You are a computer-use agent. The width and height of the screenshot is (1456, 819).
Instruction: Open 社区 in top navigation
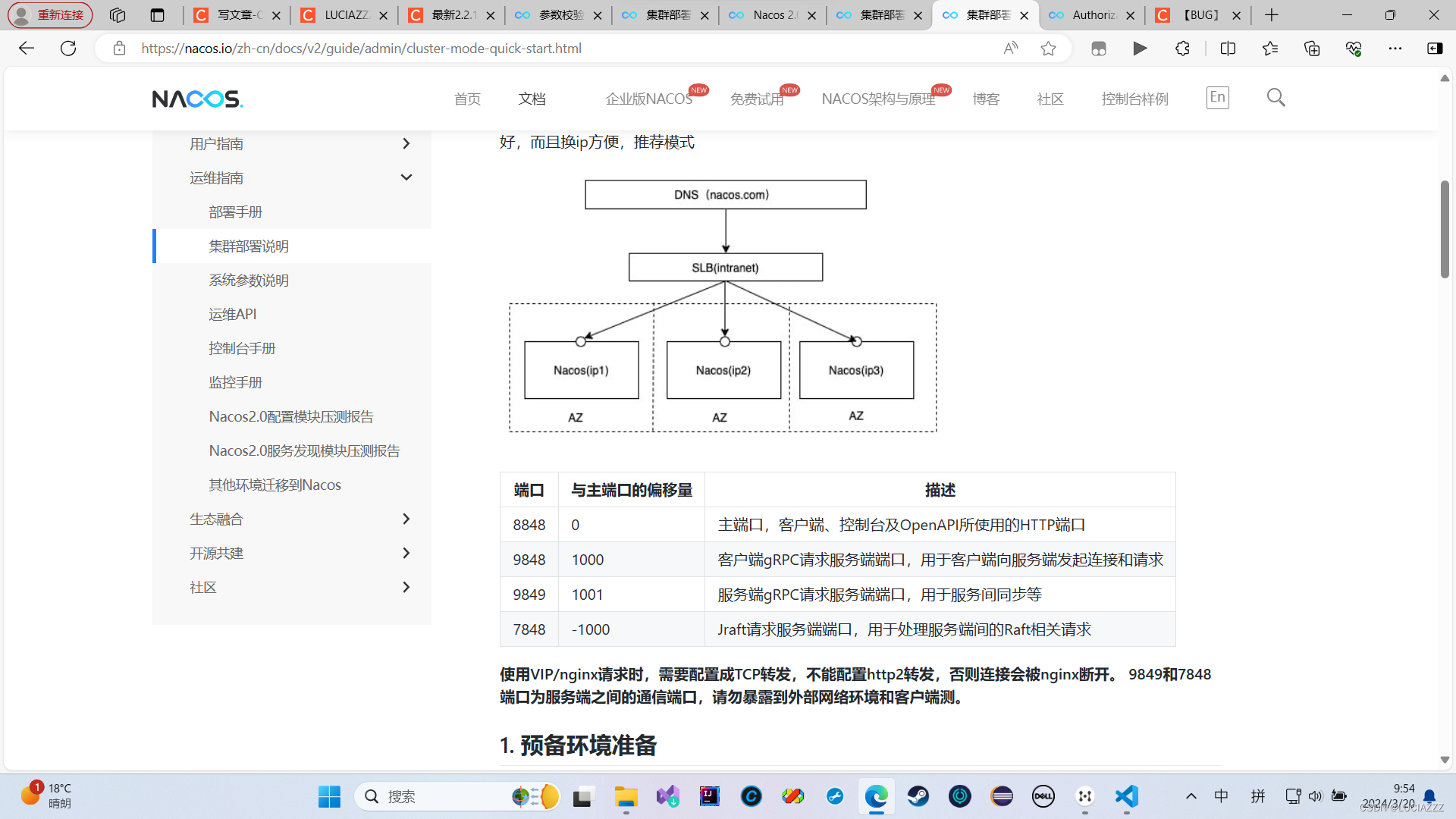coord(1050,99)
